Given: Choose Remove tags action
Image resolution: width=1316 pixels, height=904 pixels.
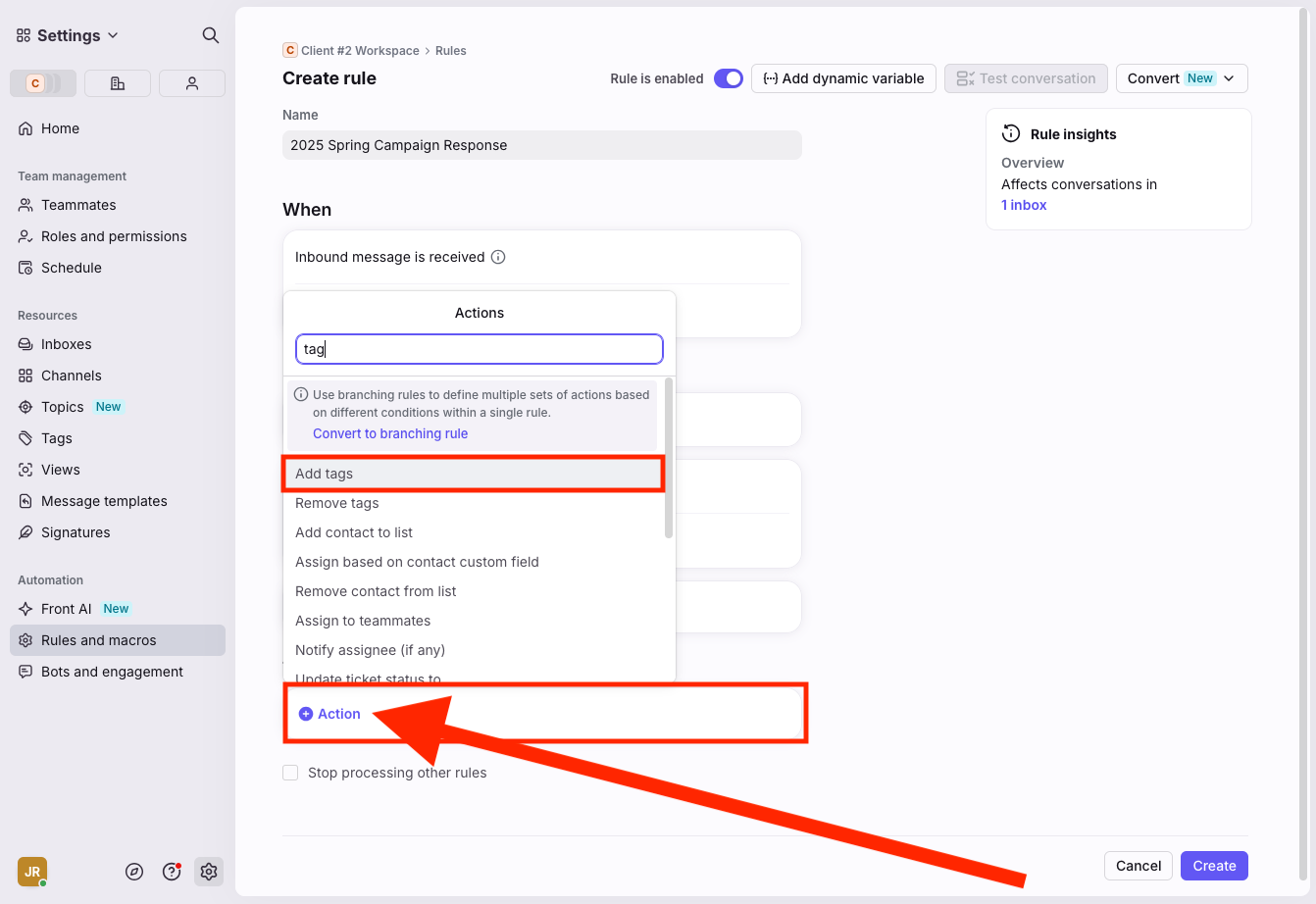Looking at the screenshot, I should point(336,503).
